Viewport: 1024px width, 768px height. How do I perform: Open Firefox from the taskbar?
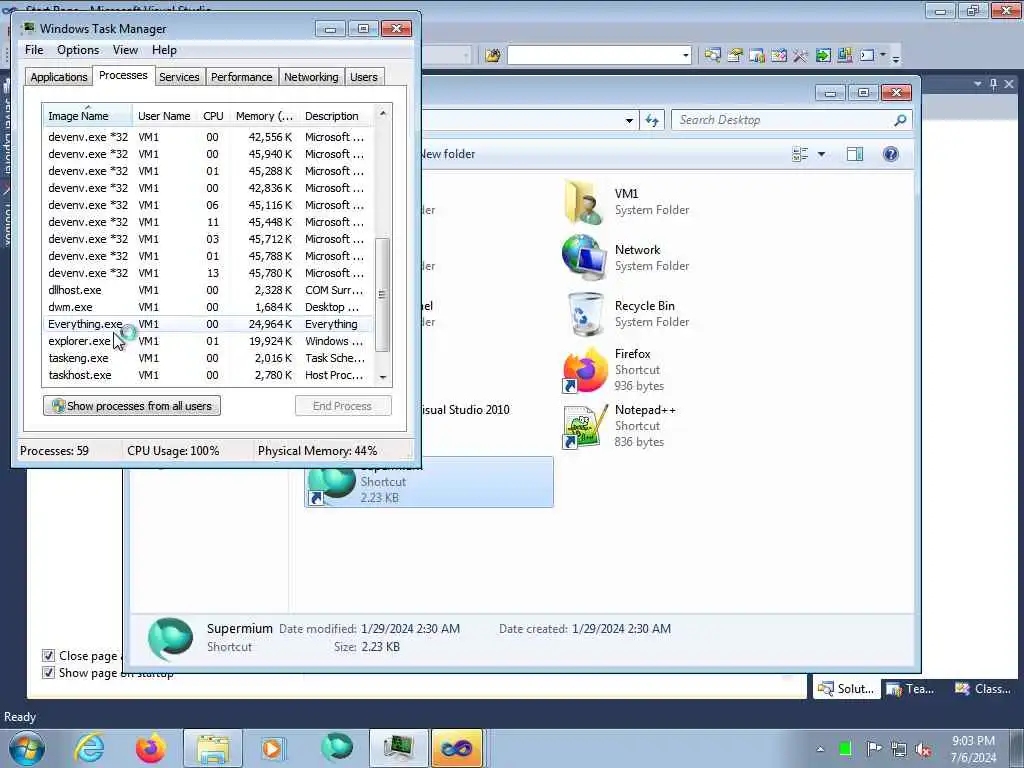(150, 748)
